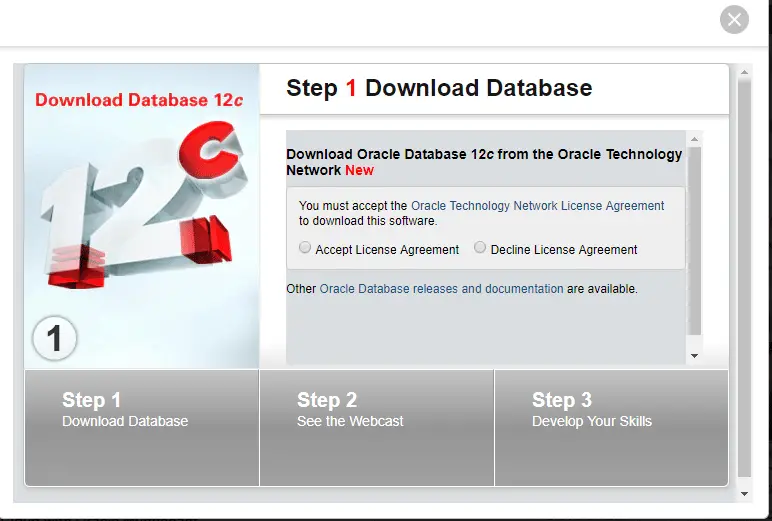Switch to Step 3 Develop Your Skills tab
772x521 pixels.
pyautogui.click(x=611, y=427)
